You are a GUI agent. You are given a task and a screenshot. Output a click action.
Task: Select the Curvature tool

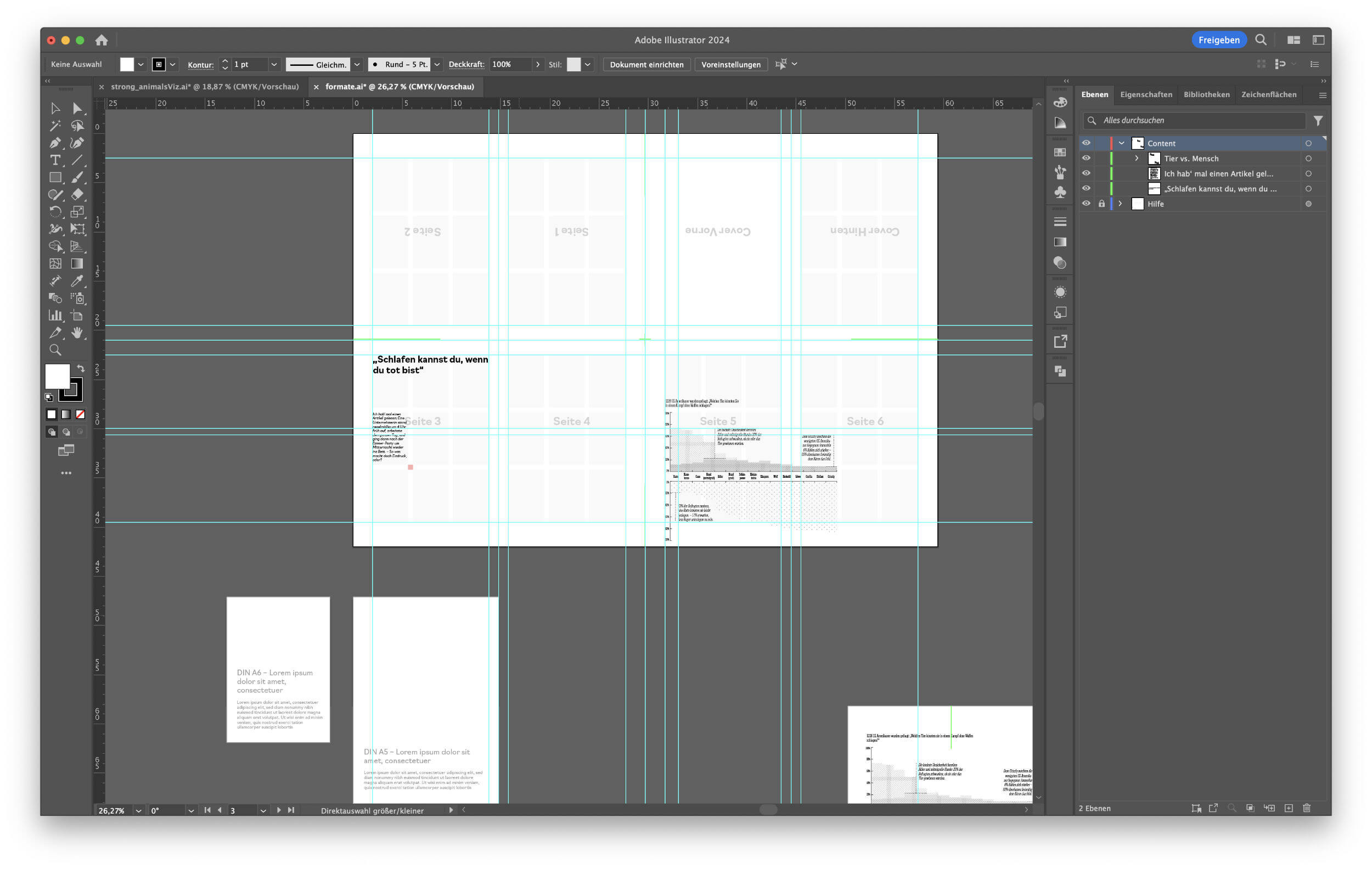click(77, 143)
